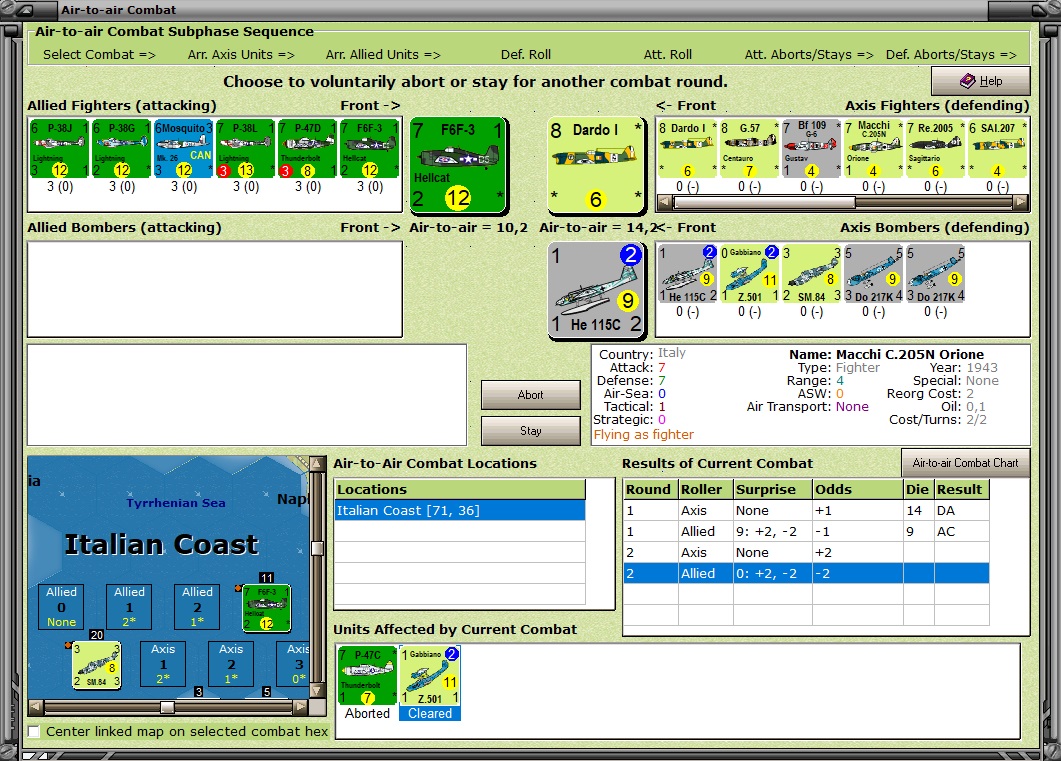
Task: Click the F6F-3 Hellcat counter on the map
Action: coord(267,608)
